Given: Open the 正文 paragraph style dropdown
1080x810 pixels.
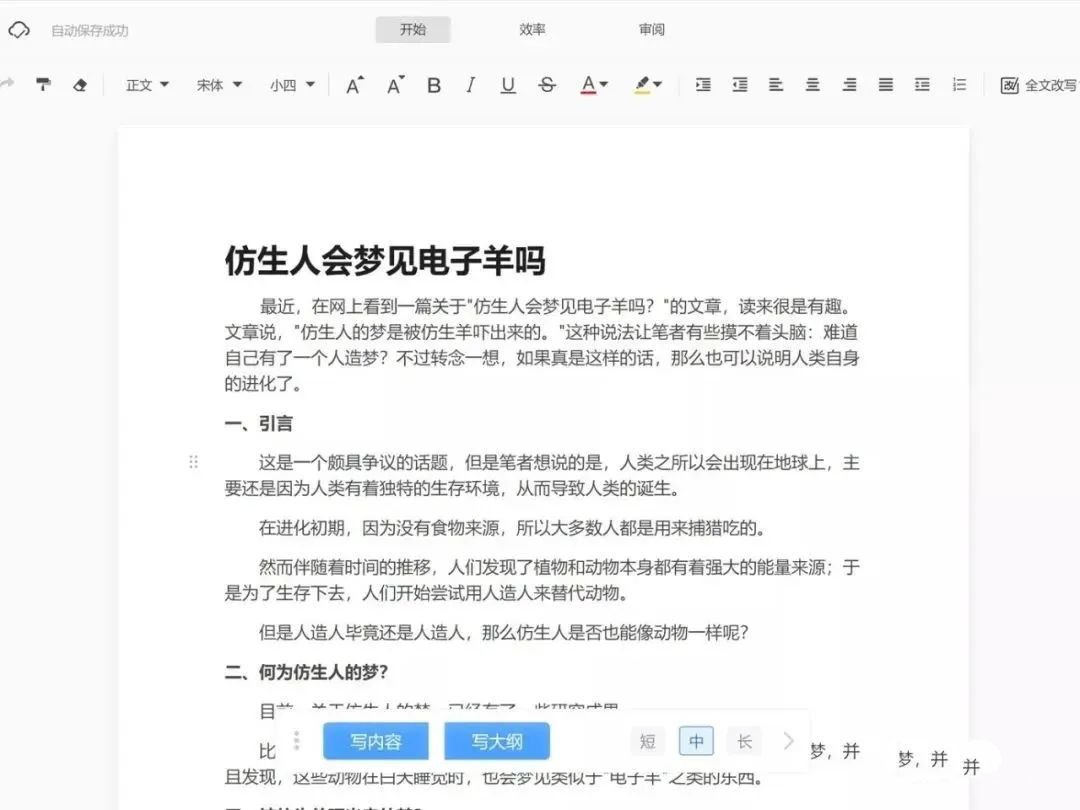Looking at the screenshot, I should (x=147, y=85).
